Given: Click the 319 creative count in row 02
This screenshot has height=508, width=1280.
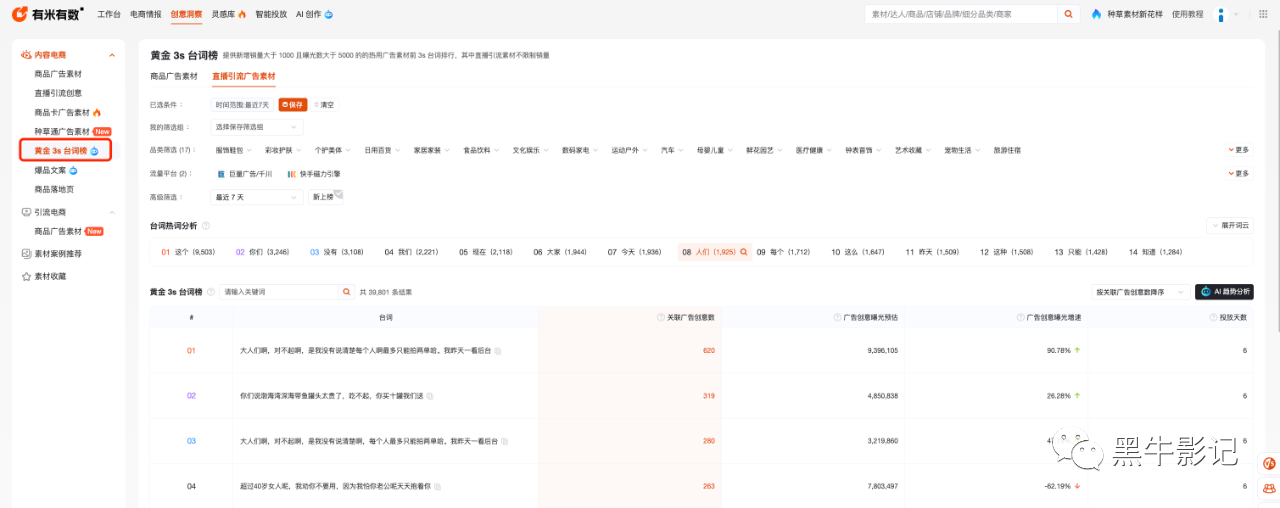Looking at the screenshot, I should 708,396.
